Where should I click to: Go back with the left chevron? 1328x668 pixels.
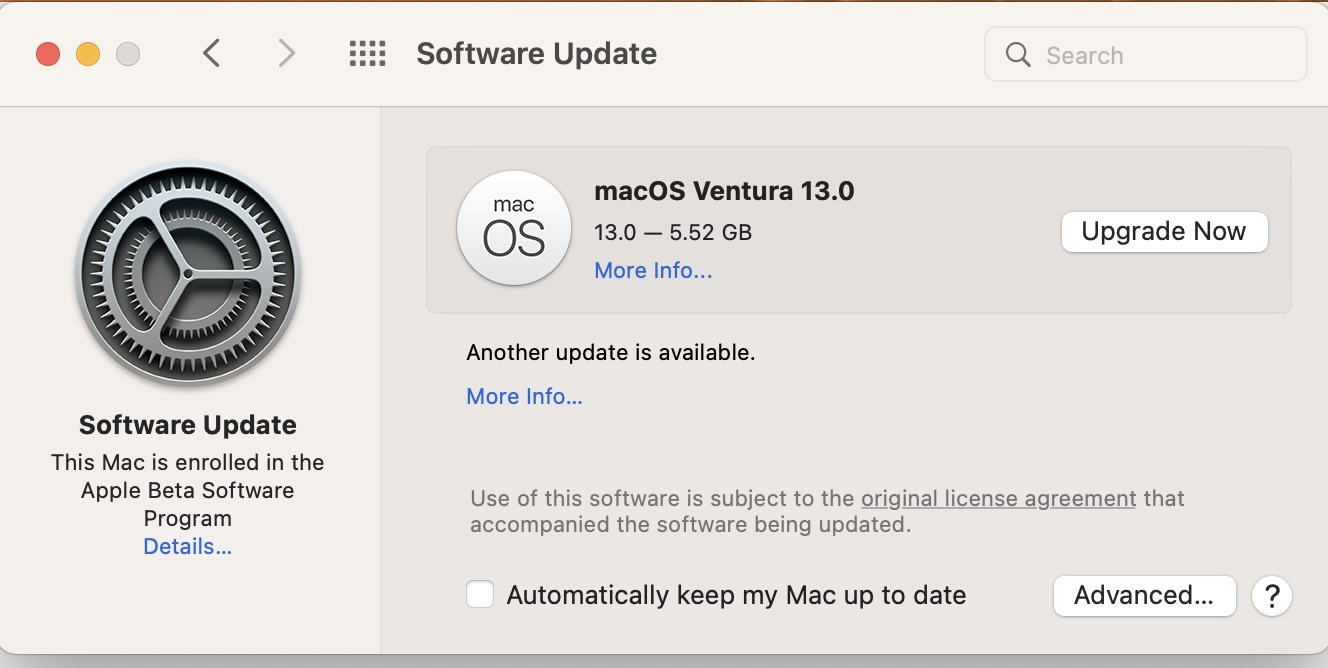coord(211,53)
